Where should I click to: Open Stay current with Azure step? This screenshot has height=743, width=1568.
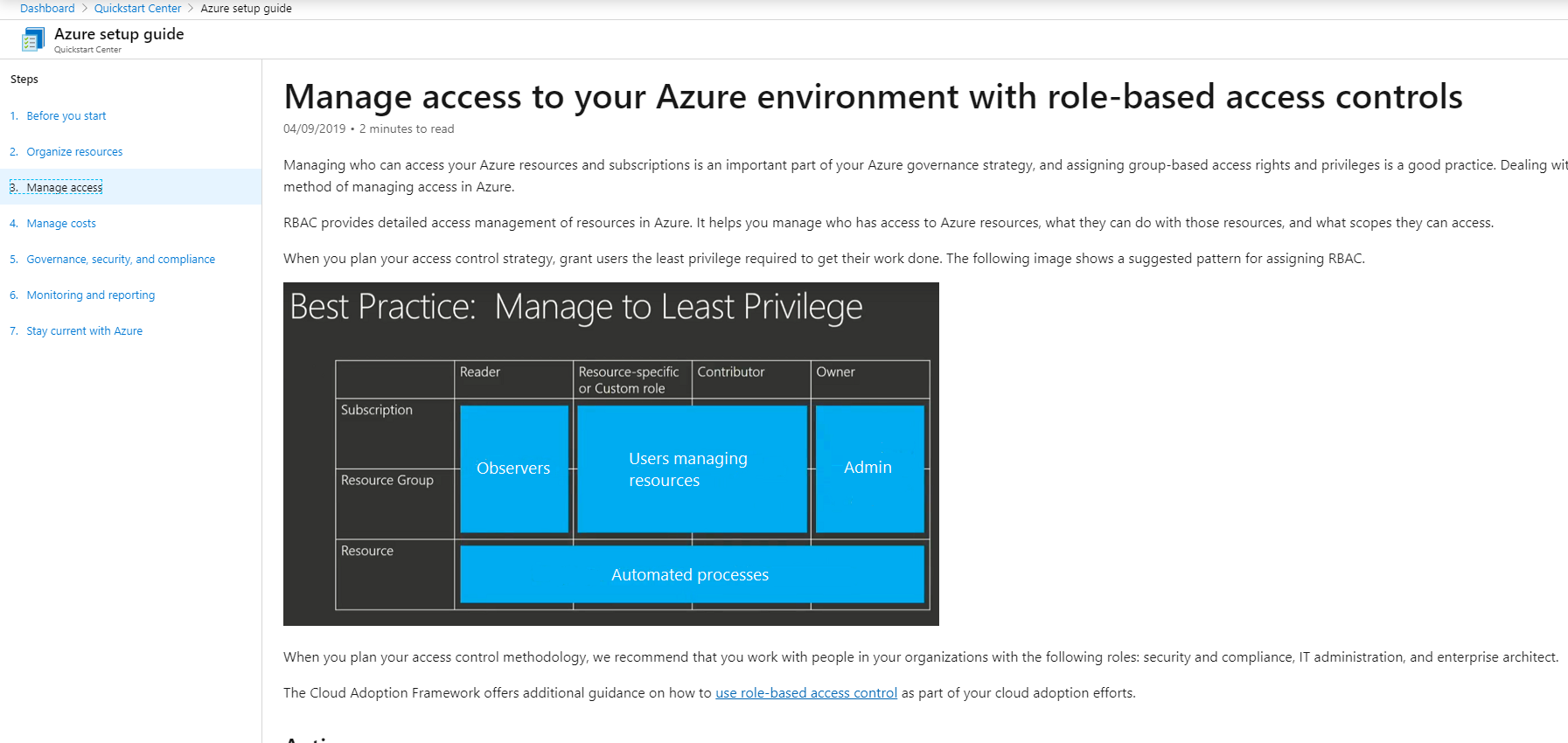point(85,331)
